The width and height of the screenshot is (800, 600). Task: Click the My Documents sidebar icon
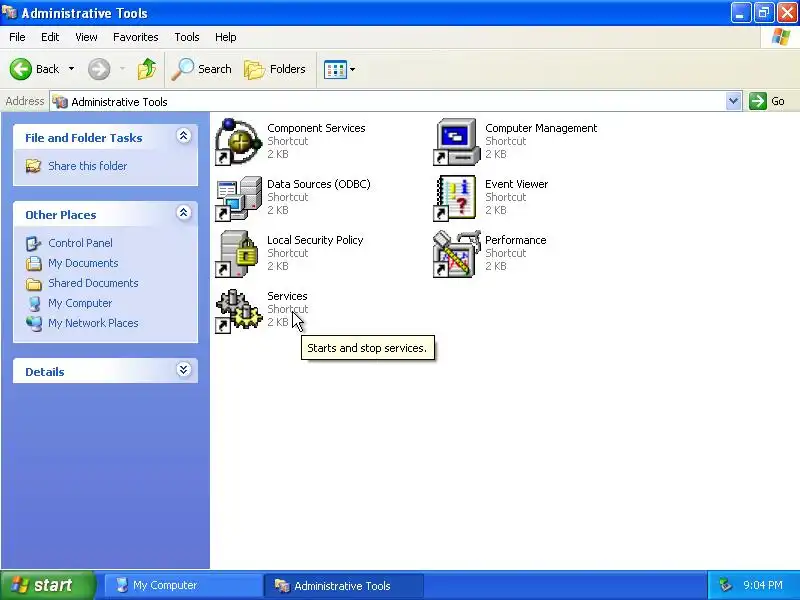click(x=34, y=263)
